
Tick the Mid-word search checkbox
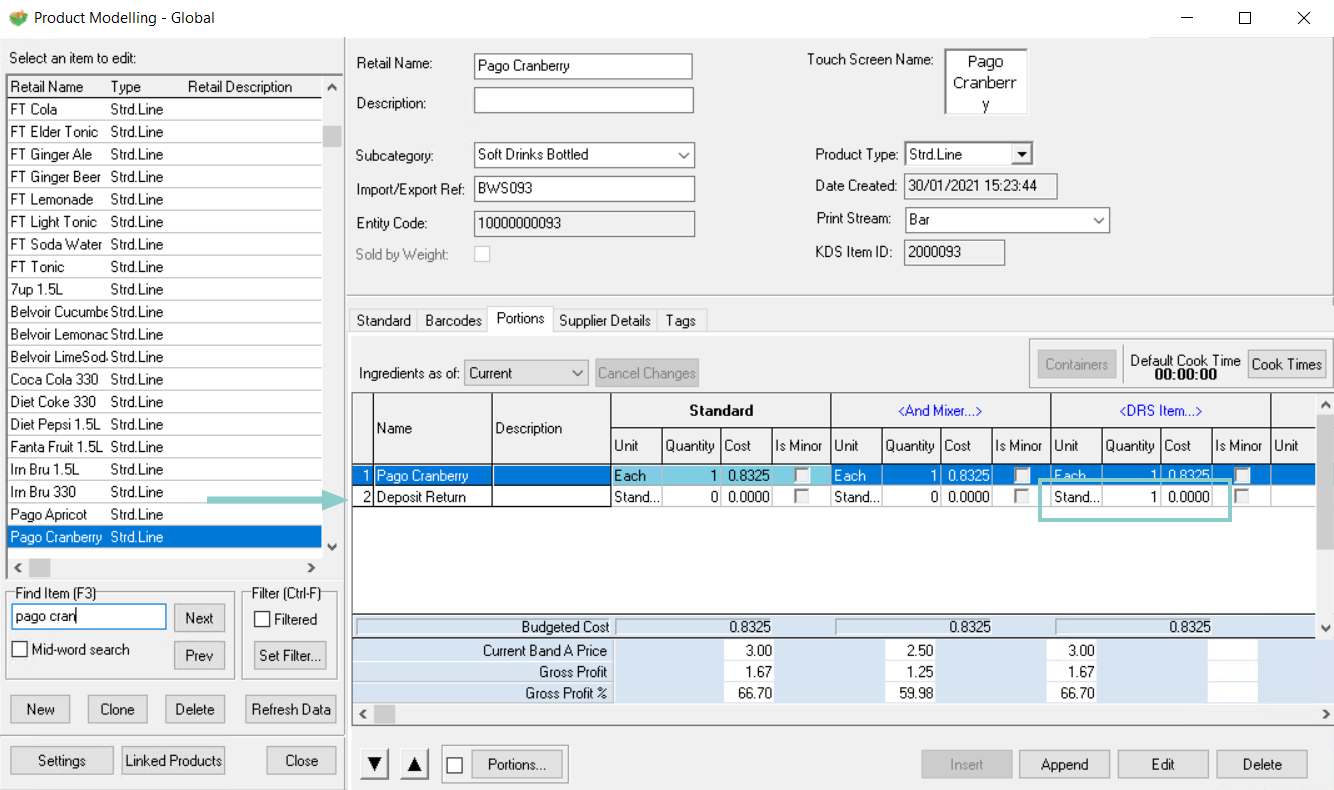[x=20, y=650]
